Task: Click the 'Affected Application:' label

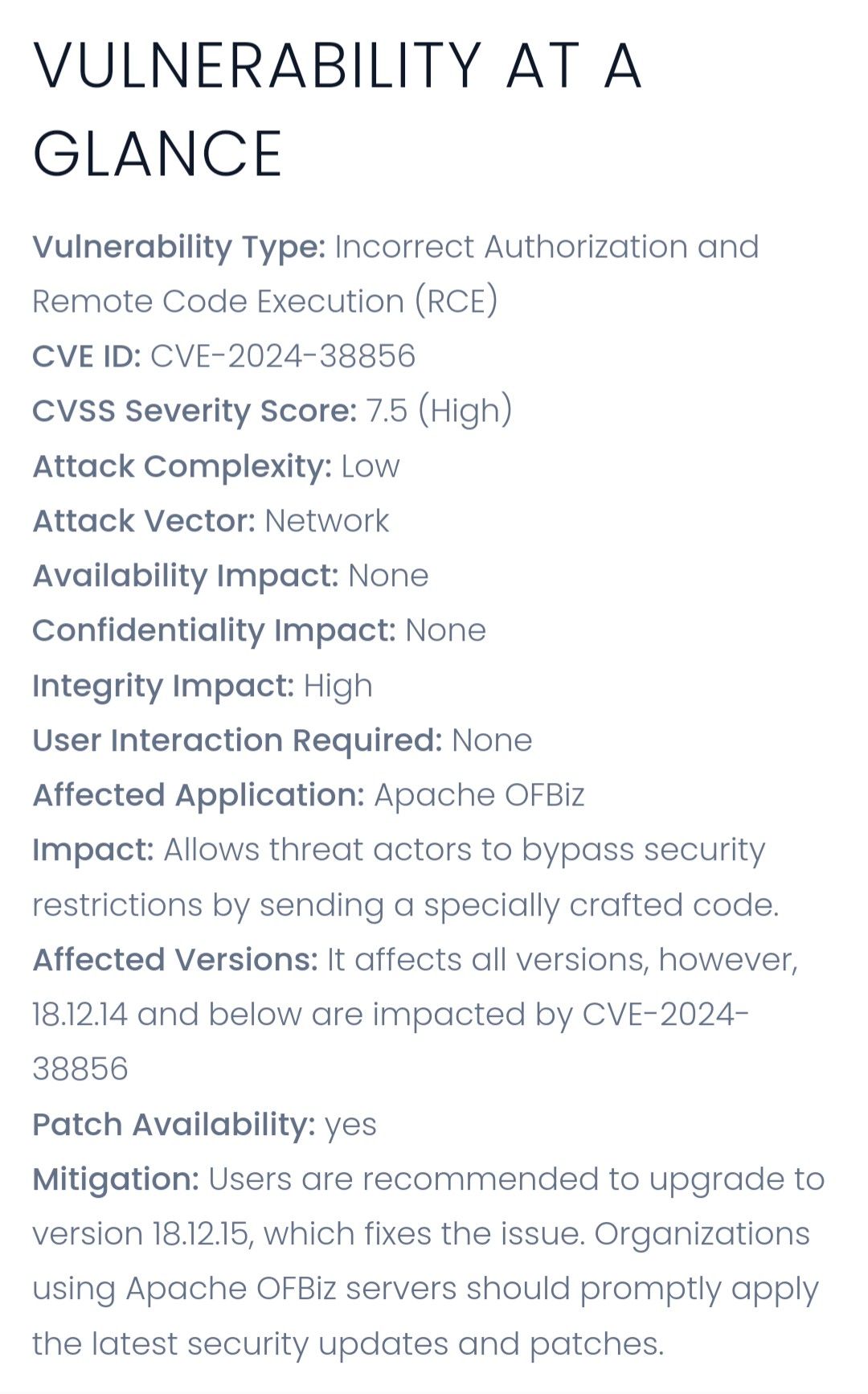Action: click(199, 795)
